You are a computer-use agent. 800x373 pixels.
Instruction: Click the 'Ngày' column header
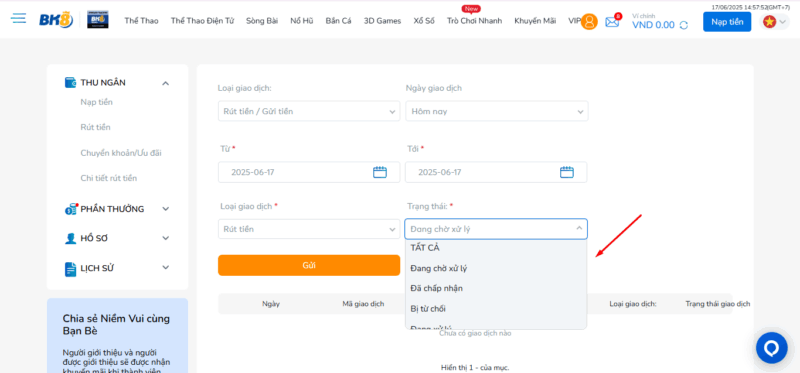[x=271, y=304]
